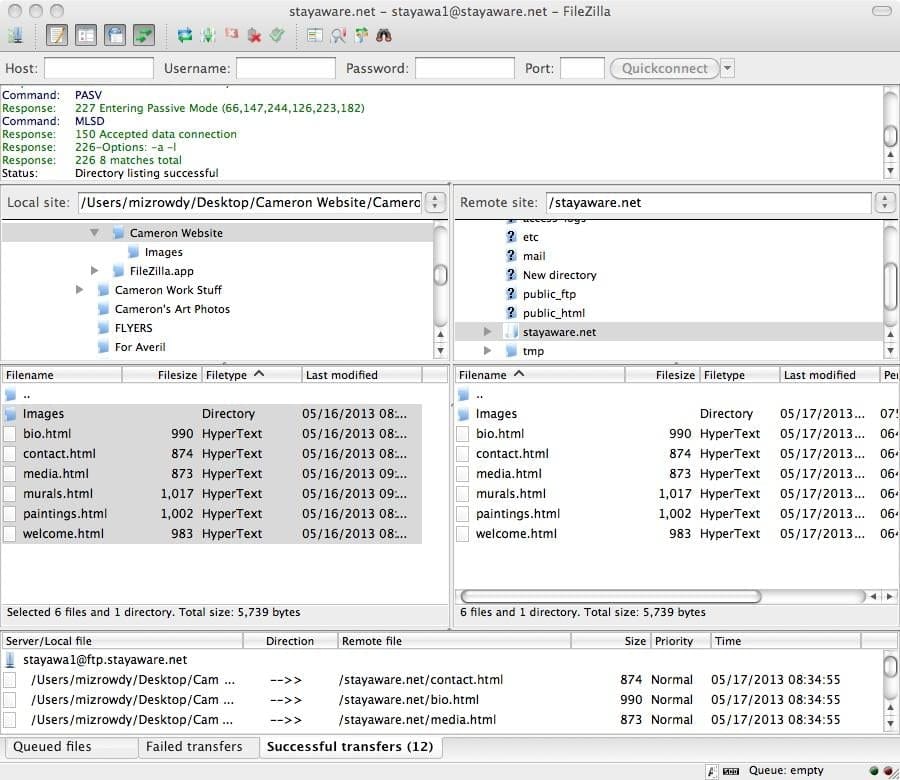Toggle transfer queue display toolbar button
Screen dimensions: 900x780
144,36
